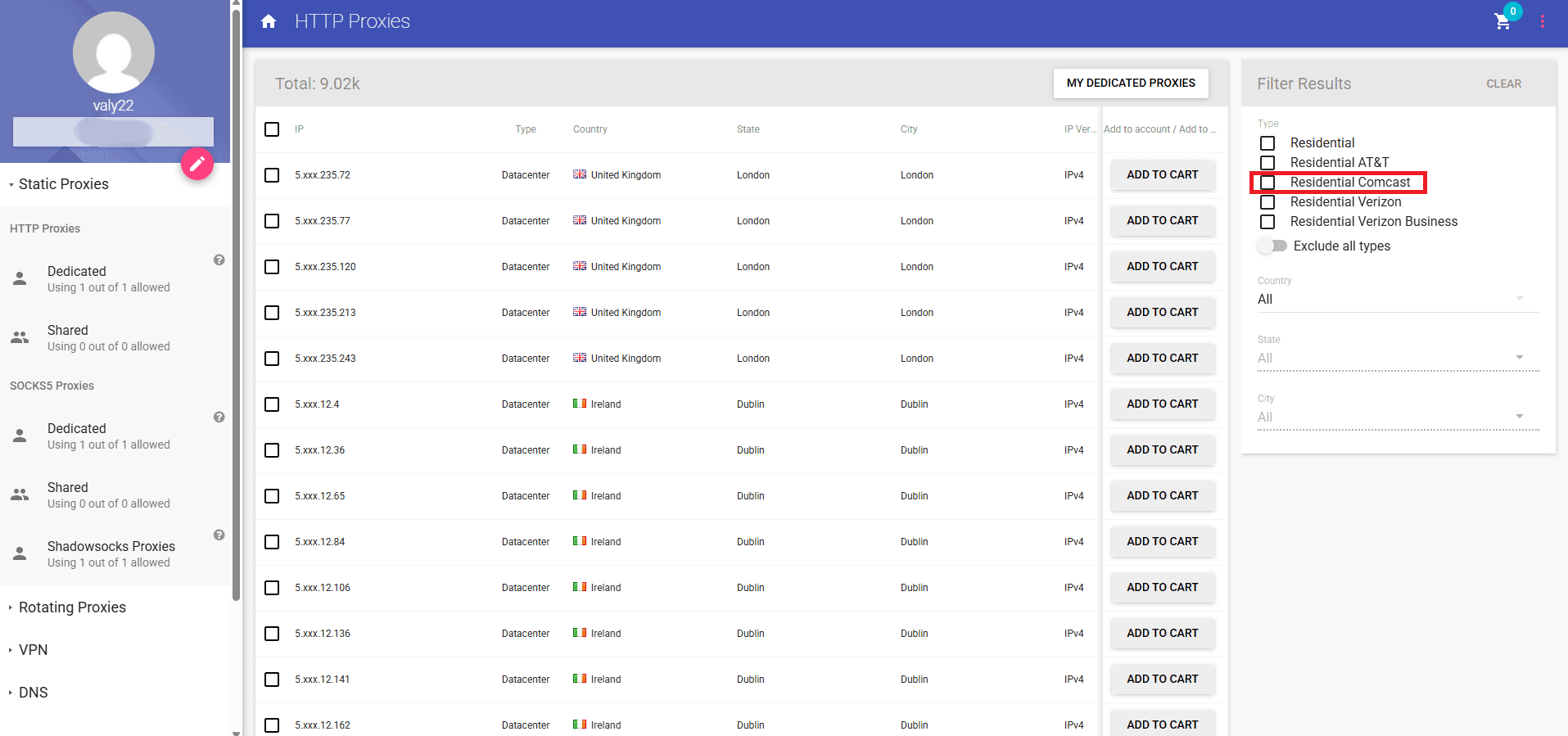
Task: Check the Residential Comcast filter
Action: pyautogui.click(x=1268, y=183)
